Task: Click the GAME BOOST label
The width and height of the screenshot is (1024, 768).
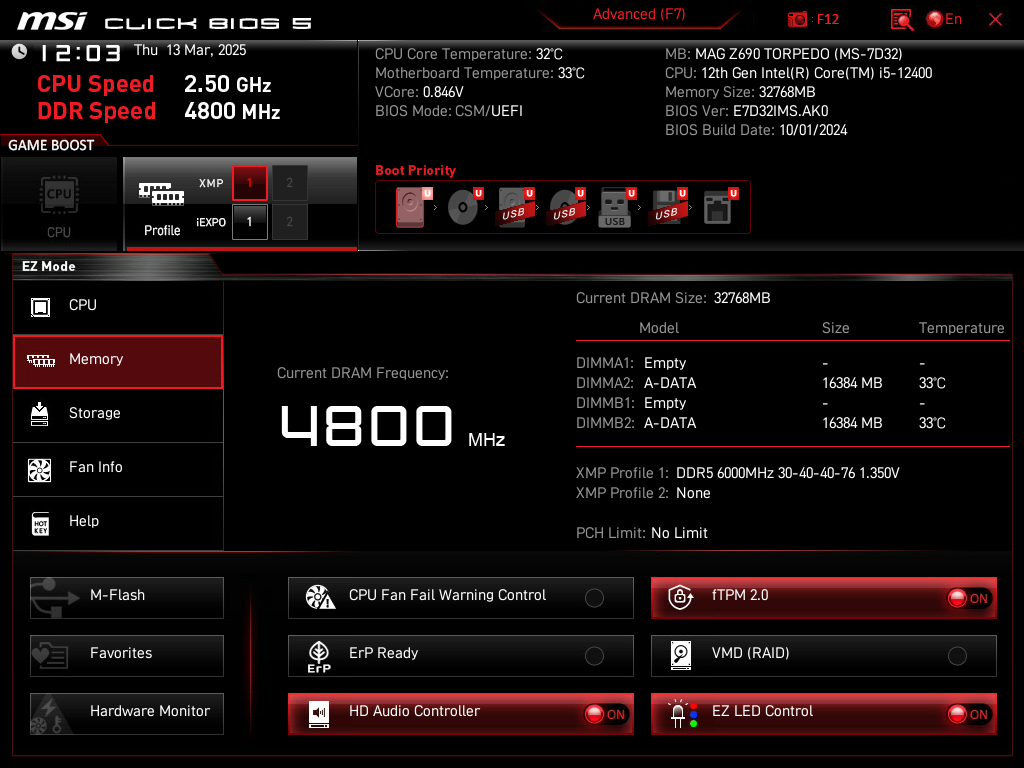Action: (51, 145)
